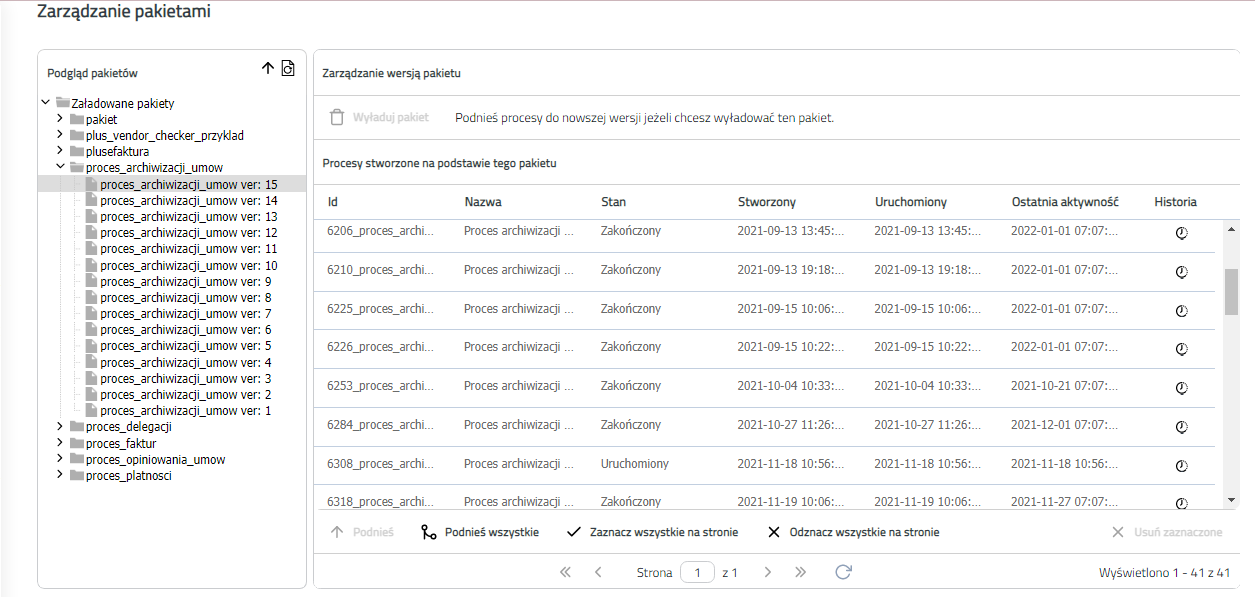Viewport: 1255px width, 597px height.
Task: Click the table vertical scrollbar thumb
Action: (x=1231, y=291)
